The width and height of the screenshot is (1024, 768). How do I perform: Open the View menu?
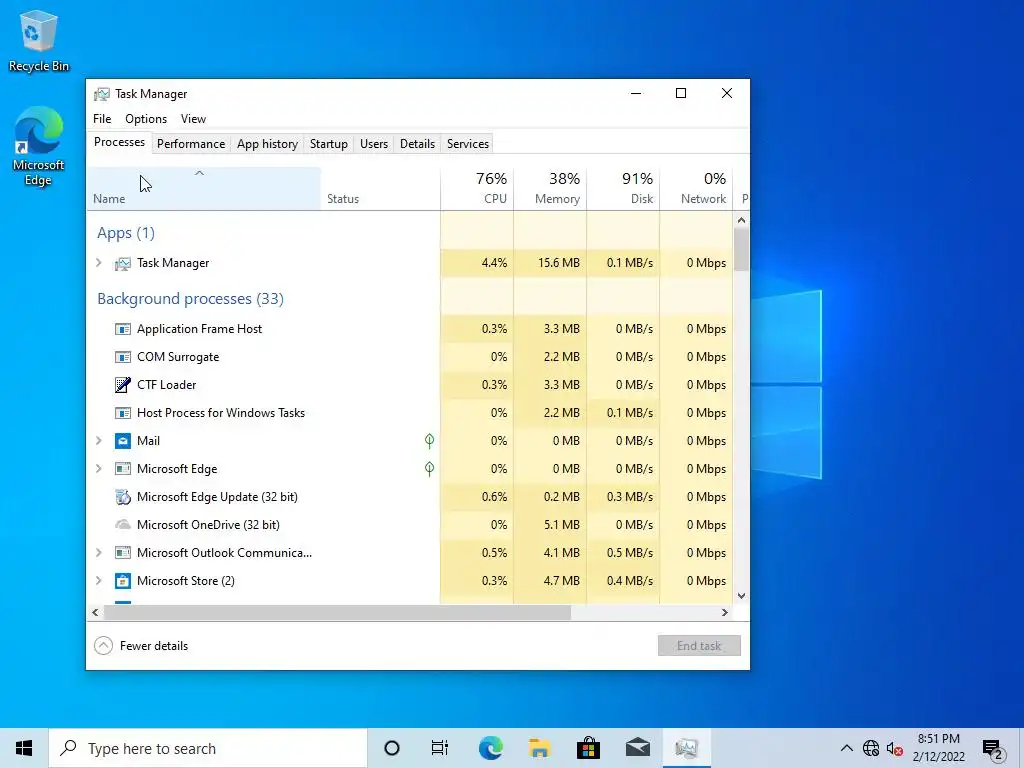point(193,119)
